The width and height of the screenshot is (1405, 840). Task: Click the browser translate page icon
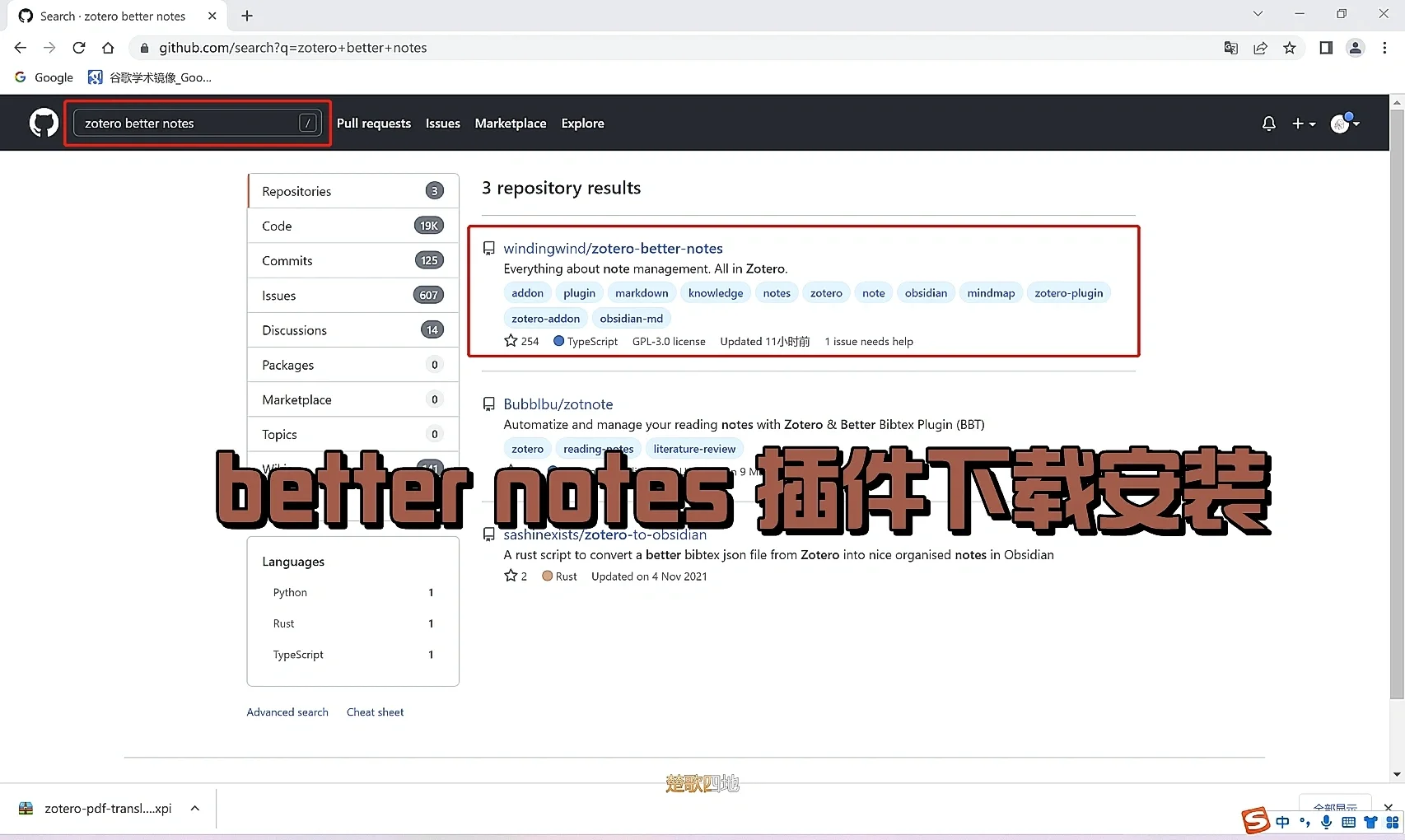1230,48
